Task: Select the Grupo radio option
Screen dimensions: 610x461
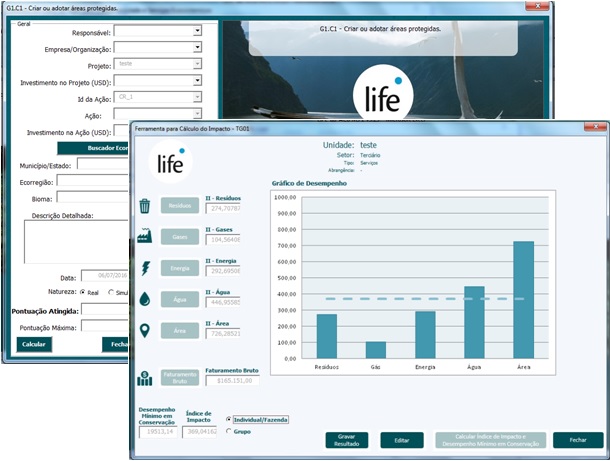Action: (x=229, y=431)
